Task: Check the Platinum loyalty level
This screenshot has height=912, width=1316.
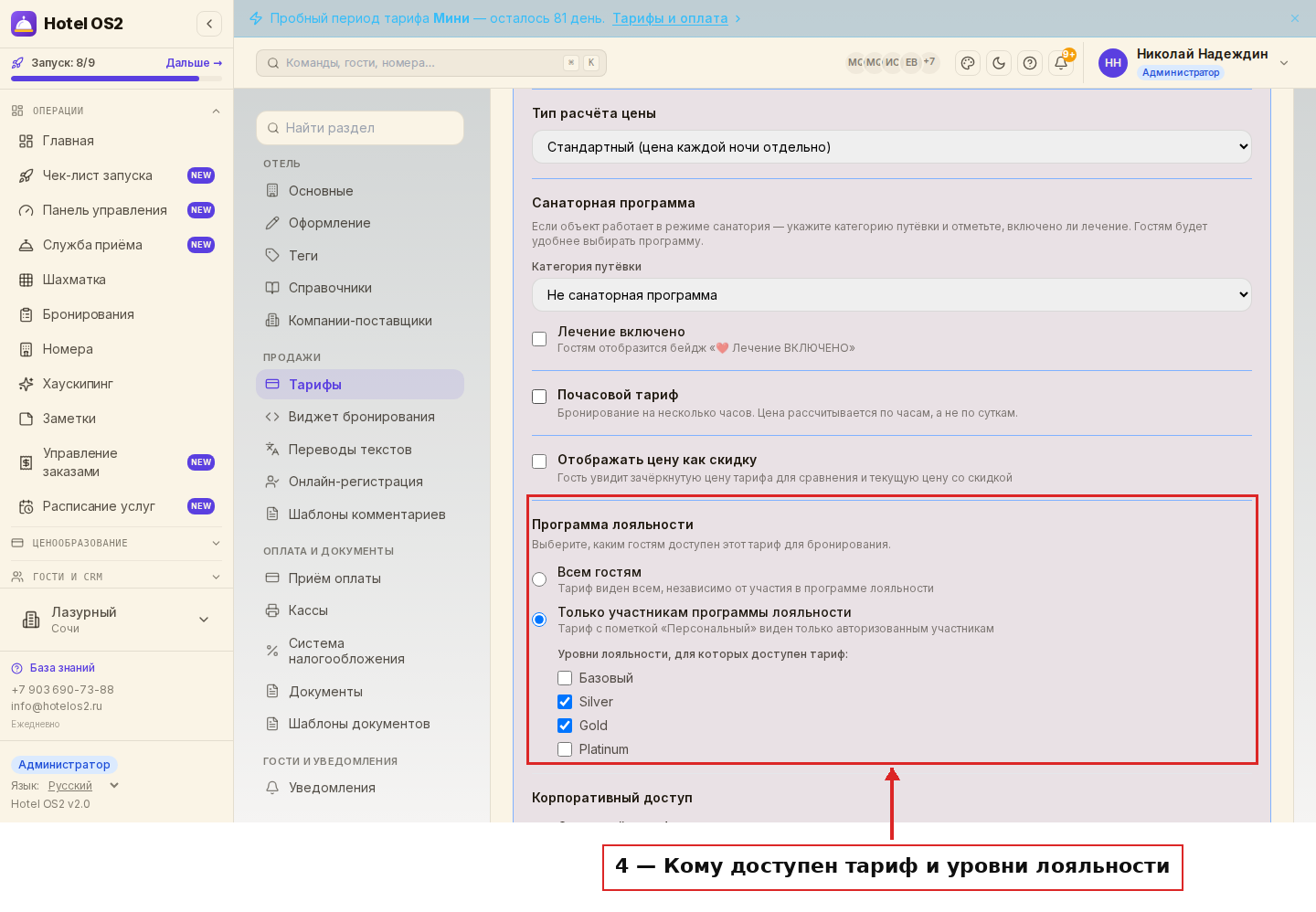Action: pos(565,749)
